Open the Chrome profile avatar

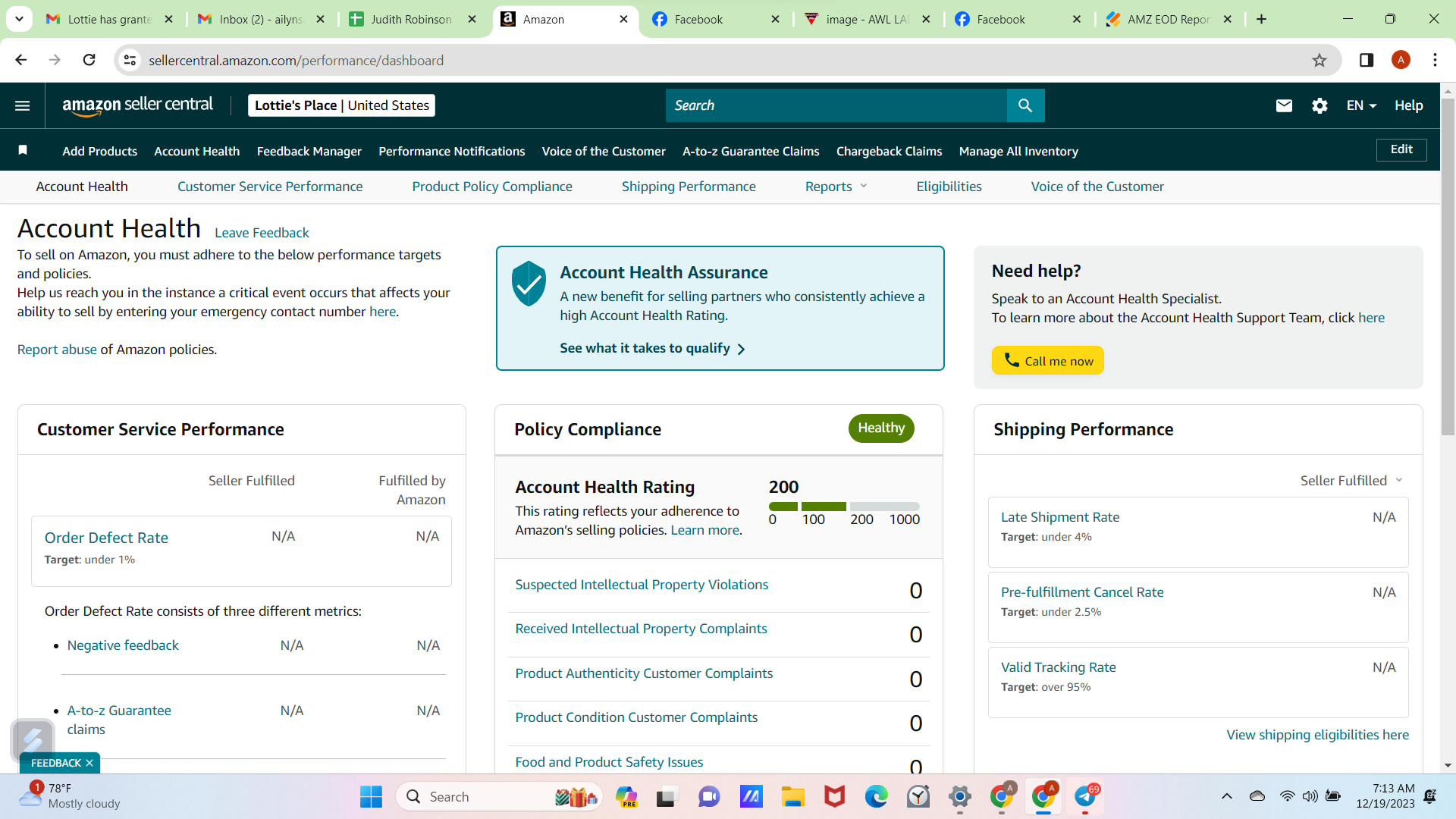pos(1401,60)
